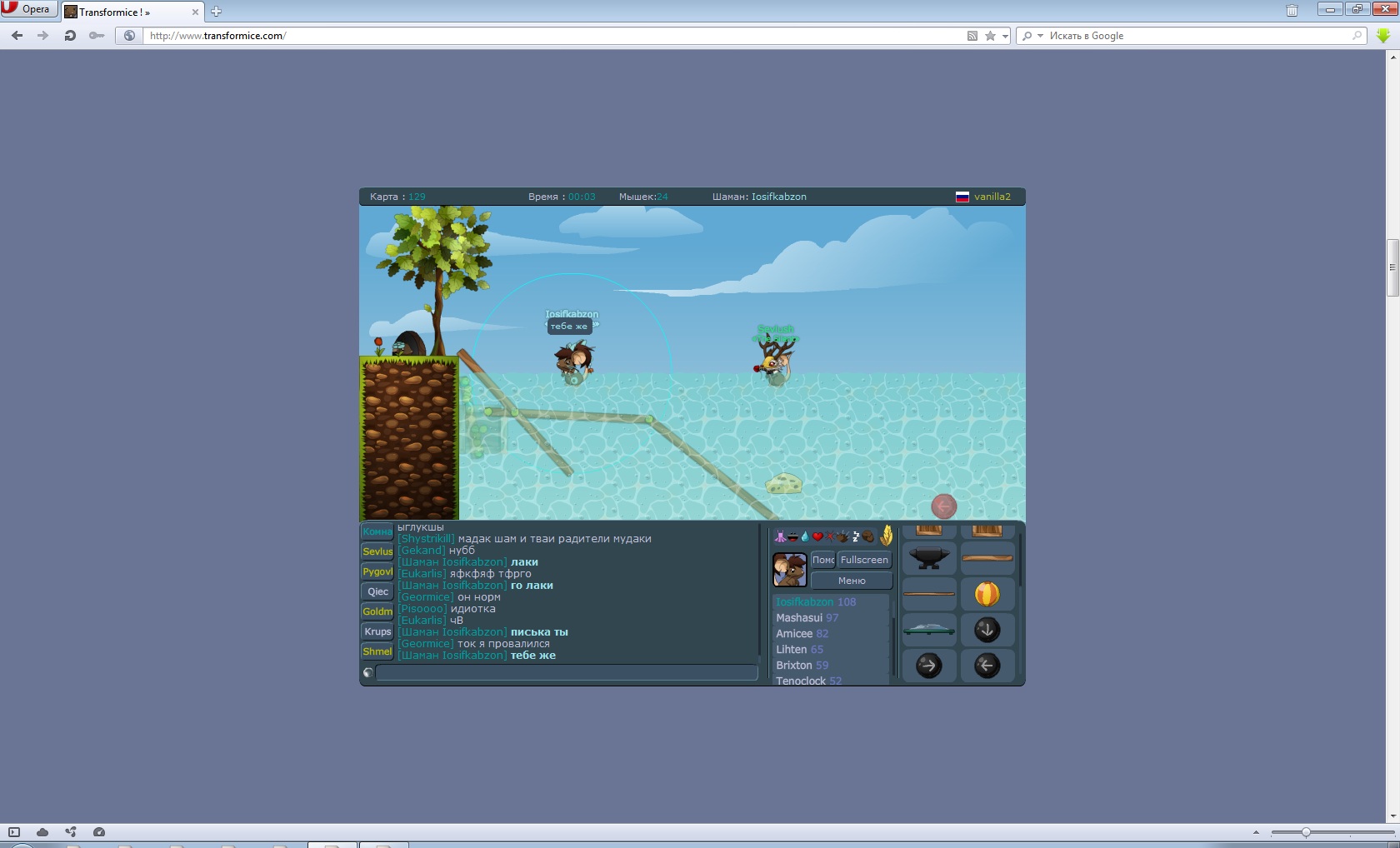Viewport: 1400px width, 848px height.
Task: Click the Помощь help button
Action: click(x=823, y=560)
